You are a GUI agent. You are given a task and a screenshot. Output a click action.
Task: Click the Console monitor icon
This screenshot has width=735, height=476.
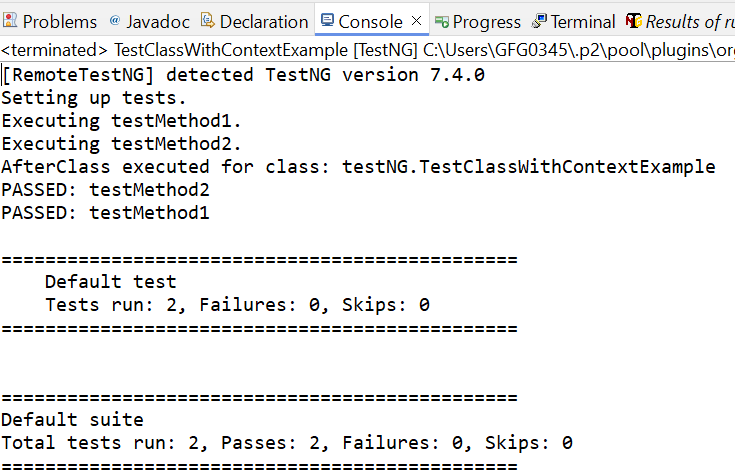328,21
